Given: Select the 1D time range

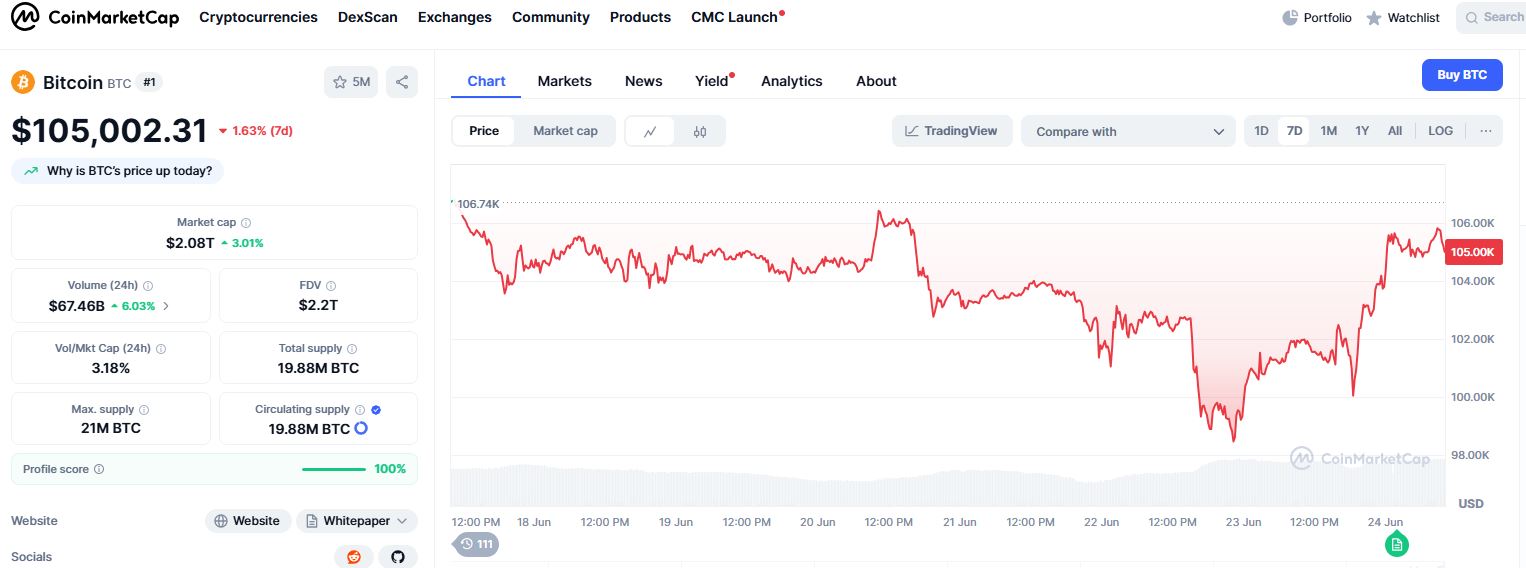Looking at the screenshot, I should click(x=1261, y=131).
